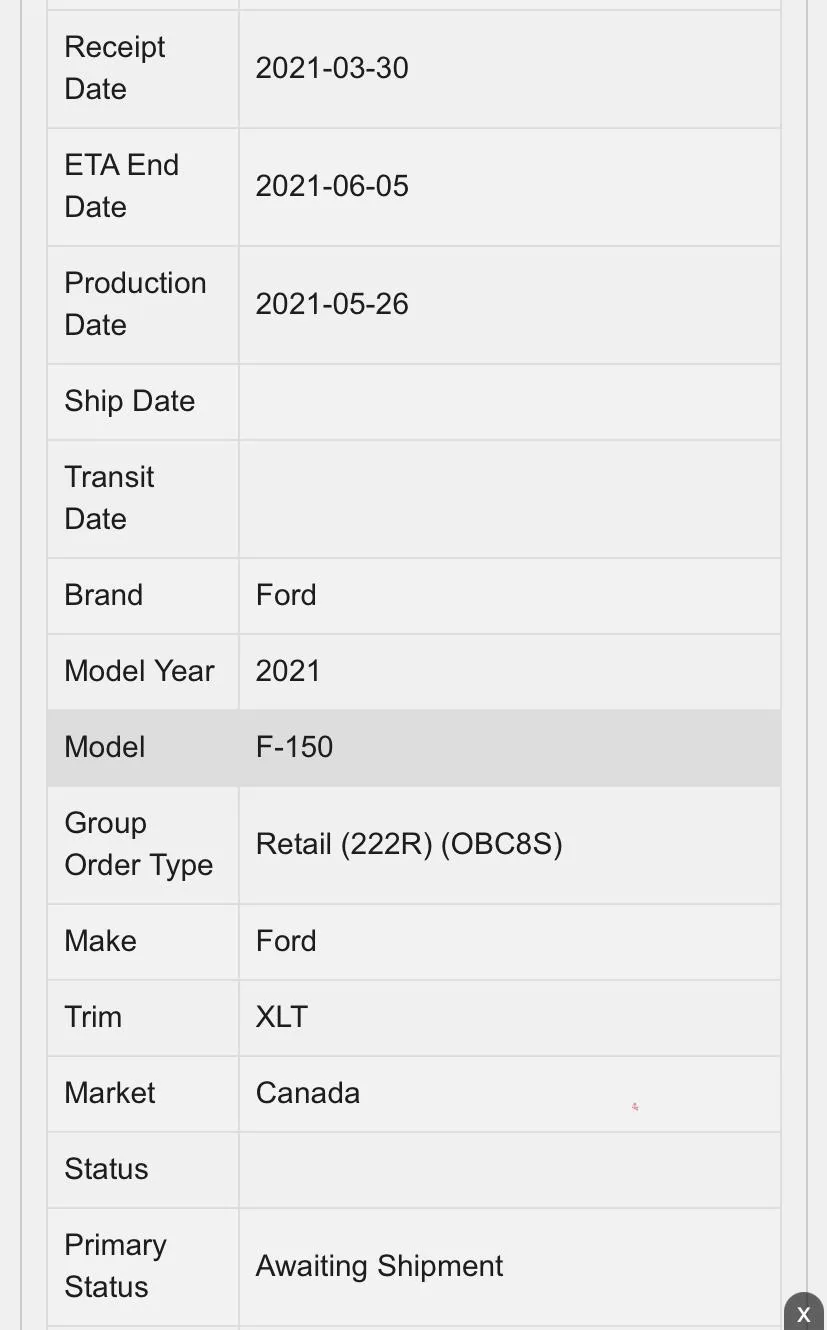The image size is (827, 1330).
Task: Click the Group Order Type label
Action: pos(138,844)
